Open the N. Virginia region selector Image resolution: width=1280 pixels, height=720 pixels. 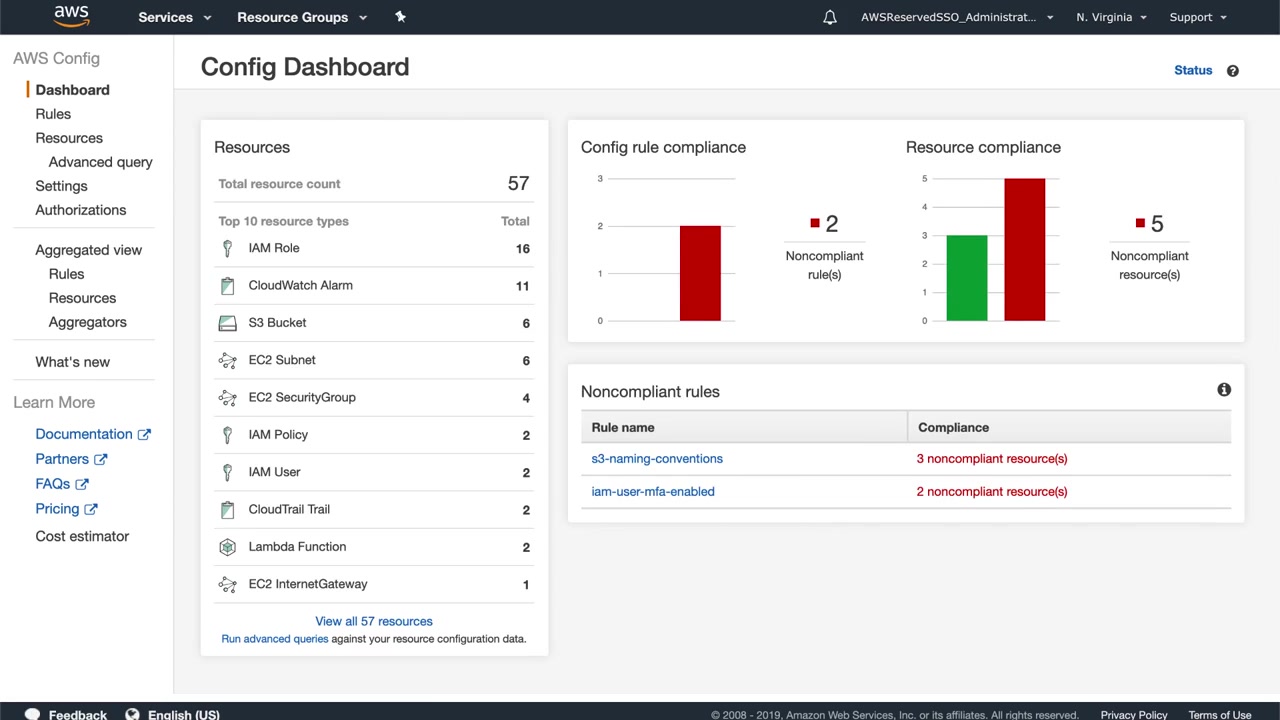coord(1111,17)
